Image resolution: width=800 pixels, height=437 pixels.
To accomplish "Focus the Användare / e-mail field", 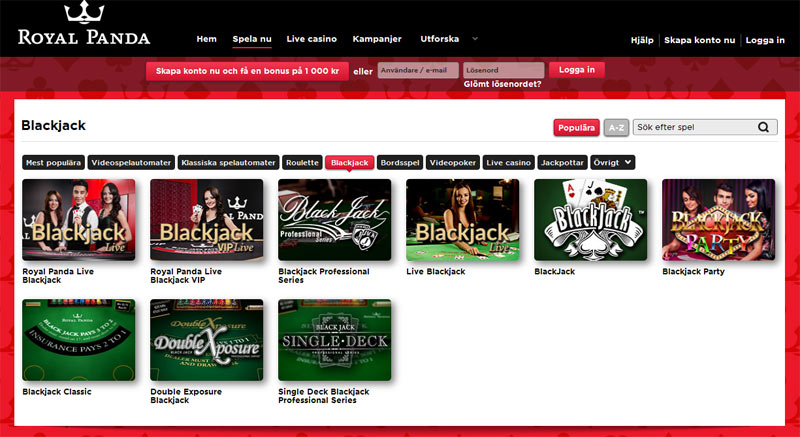I will tap(418, 70).
